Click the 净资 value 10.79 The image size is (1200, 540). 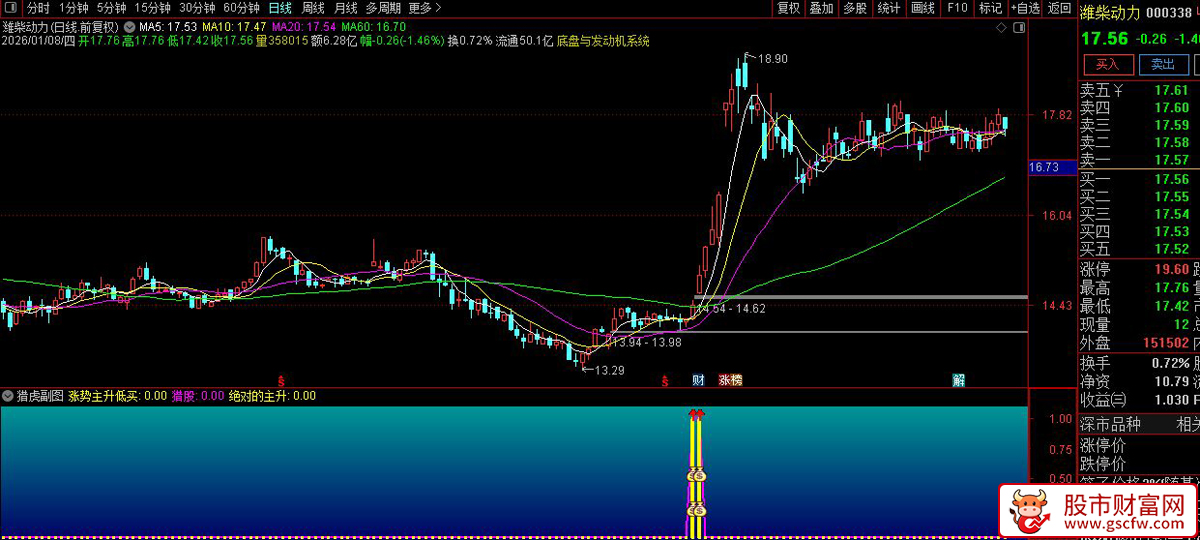click(x=1171, y=380)
